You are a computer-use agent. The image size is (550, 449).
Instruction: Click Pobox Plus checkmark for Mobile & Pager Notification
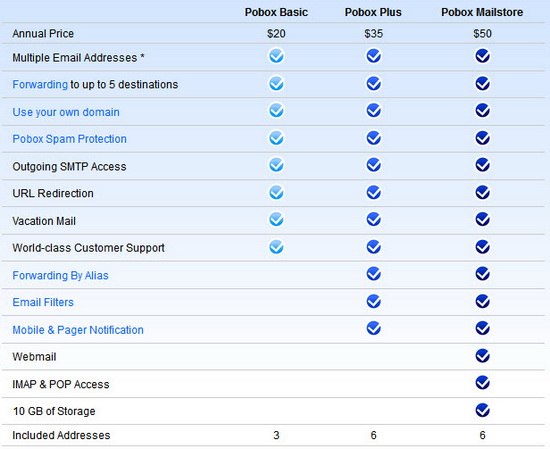tap(374, 328)
